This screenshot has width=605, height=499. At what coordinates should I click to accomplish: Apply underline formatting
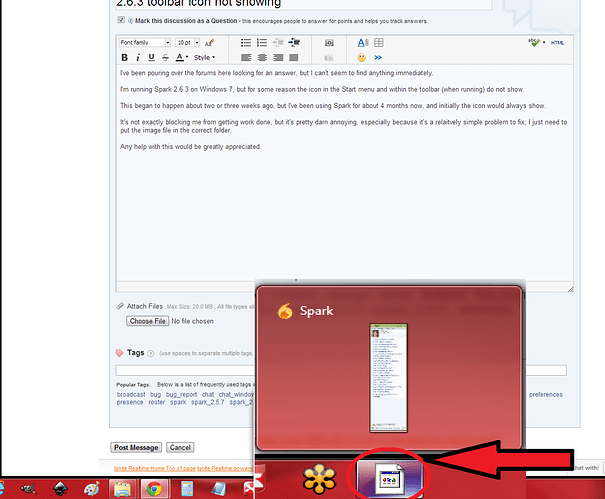tap(151, 58)
